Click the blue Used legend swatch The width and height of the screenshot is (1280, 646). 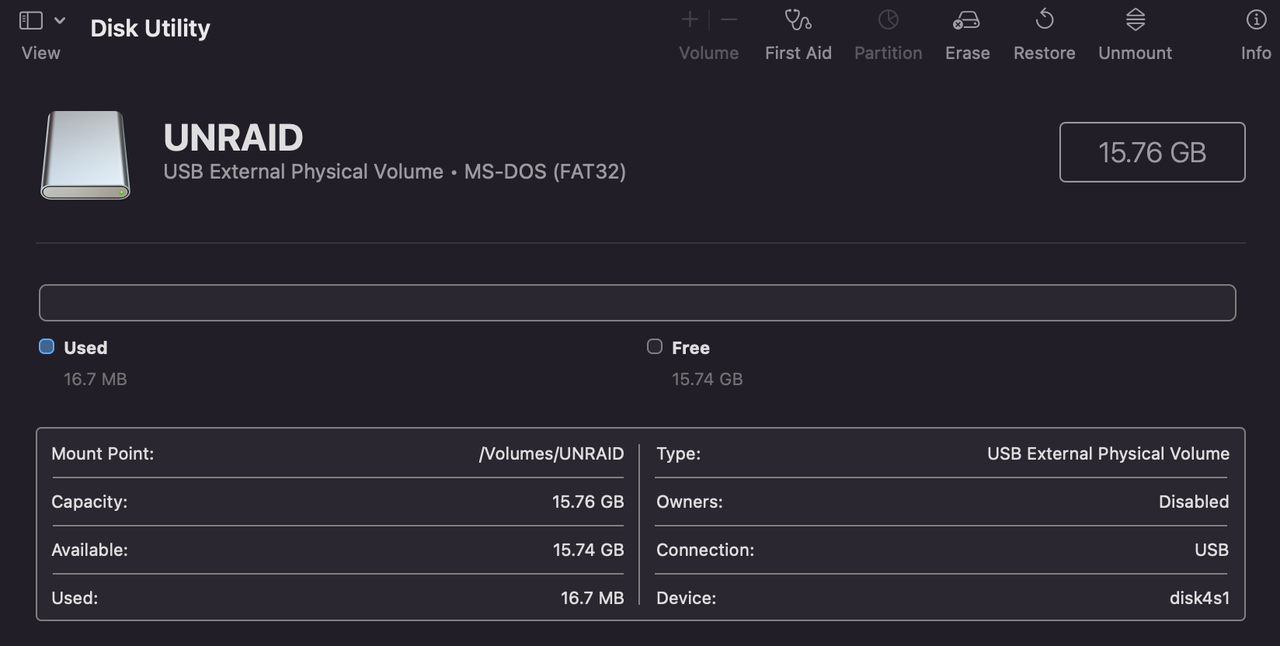47,347
